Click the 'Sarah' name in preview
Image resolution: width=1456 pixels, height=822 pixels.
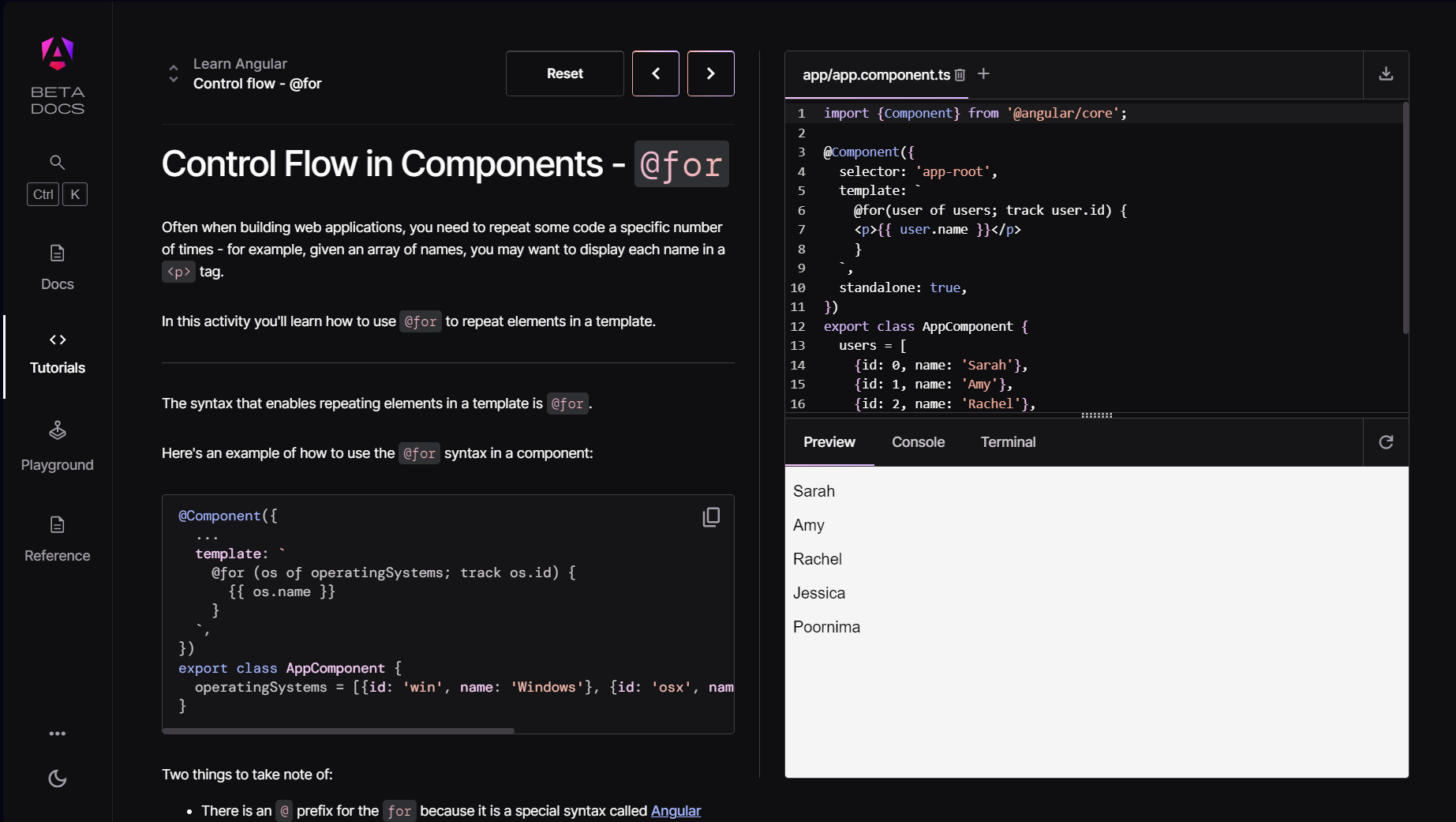pyautogui.click(x=814, y=491)
